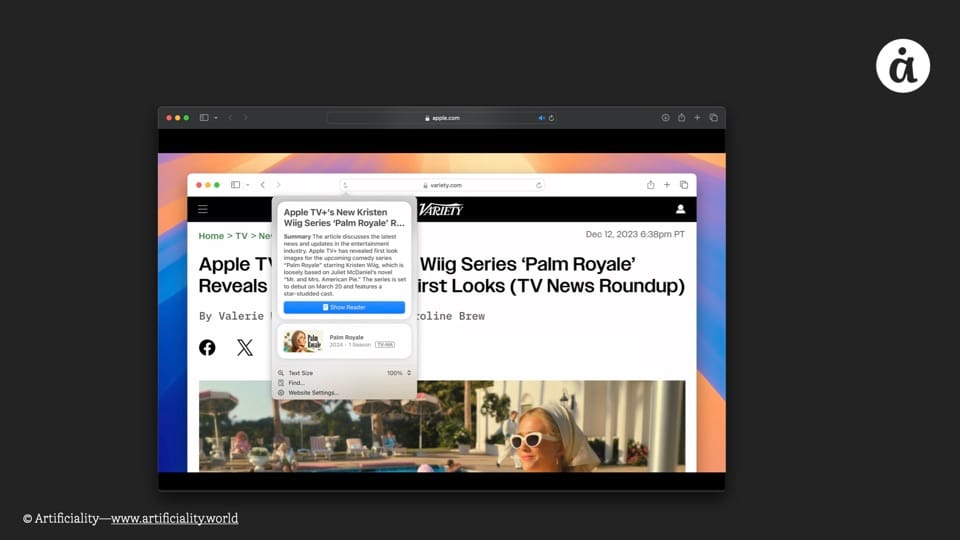
Task: Mute audio in the apple.com address bar
Action: (x=542, y=118)
